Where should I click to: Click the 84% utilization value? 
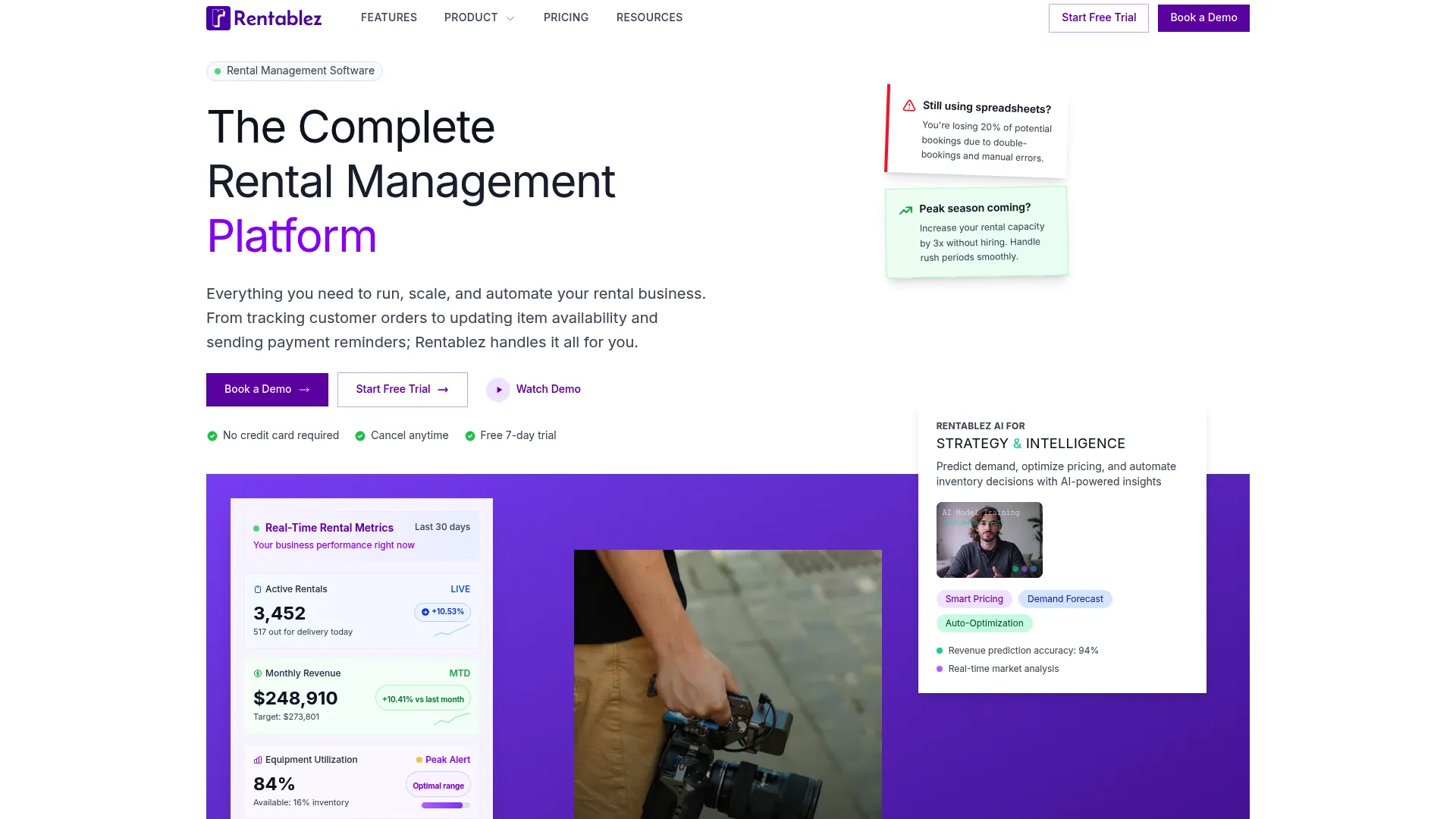(274, 784)
